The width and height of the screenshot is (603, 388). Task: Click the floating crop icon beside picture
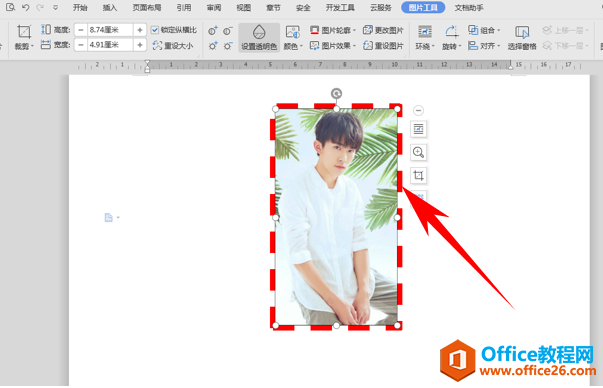point(418,176)
